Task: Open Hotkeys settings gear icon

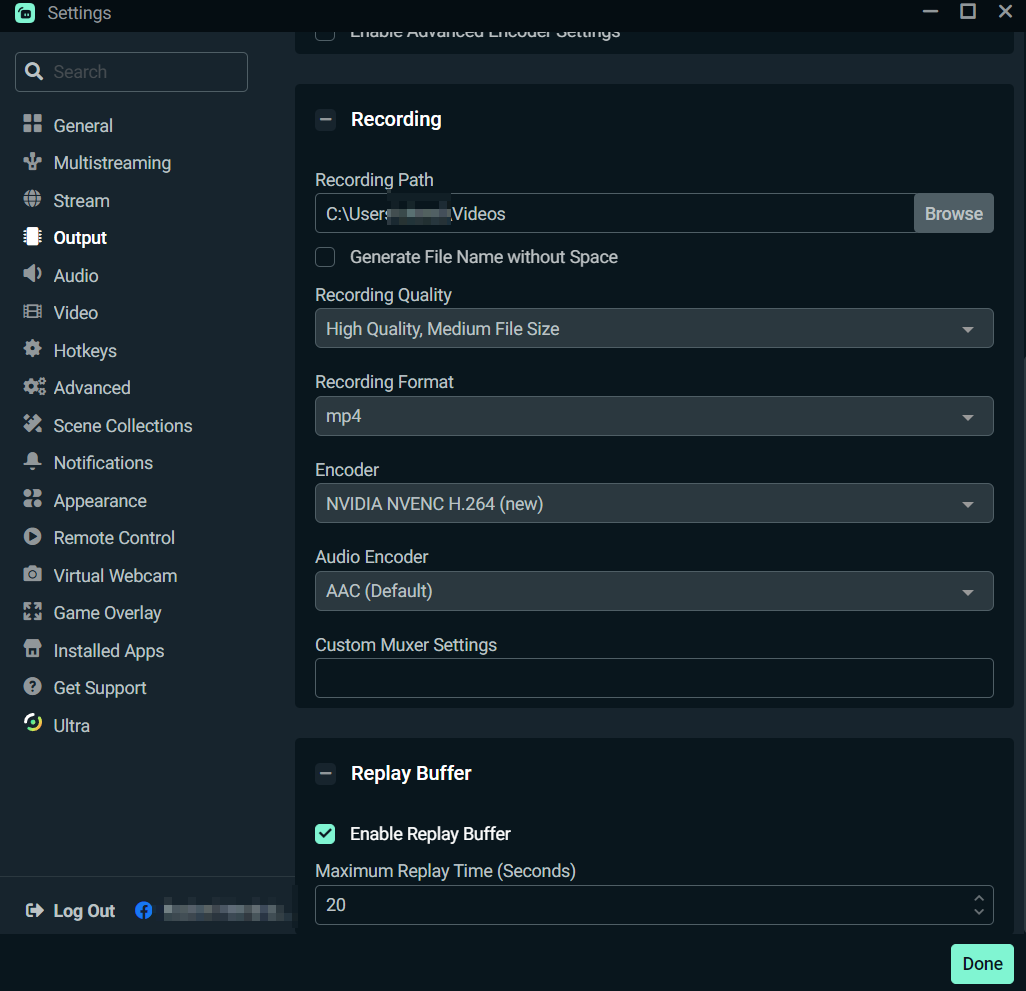Action: pos(31,350)
